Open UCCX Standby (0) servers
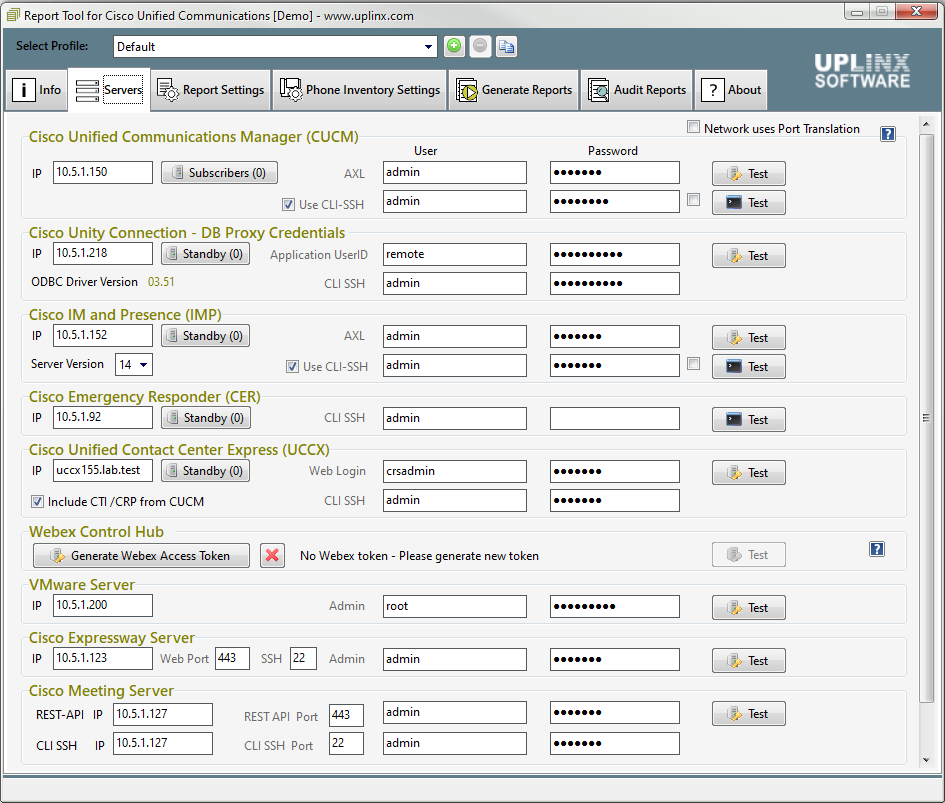The width and height of the screenshot is (945, 803). click(x=206, y=471)
